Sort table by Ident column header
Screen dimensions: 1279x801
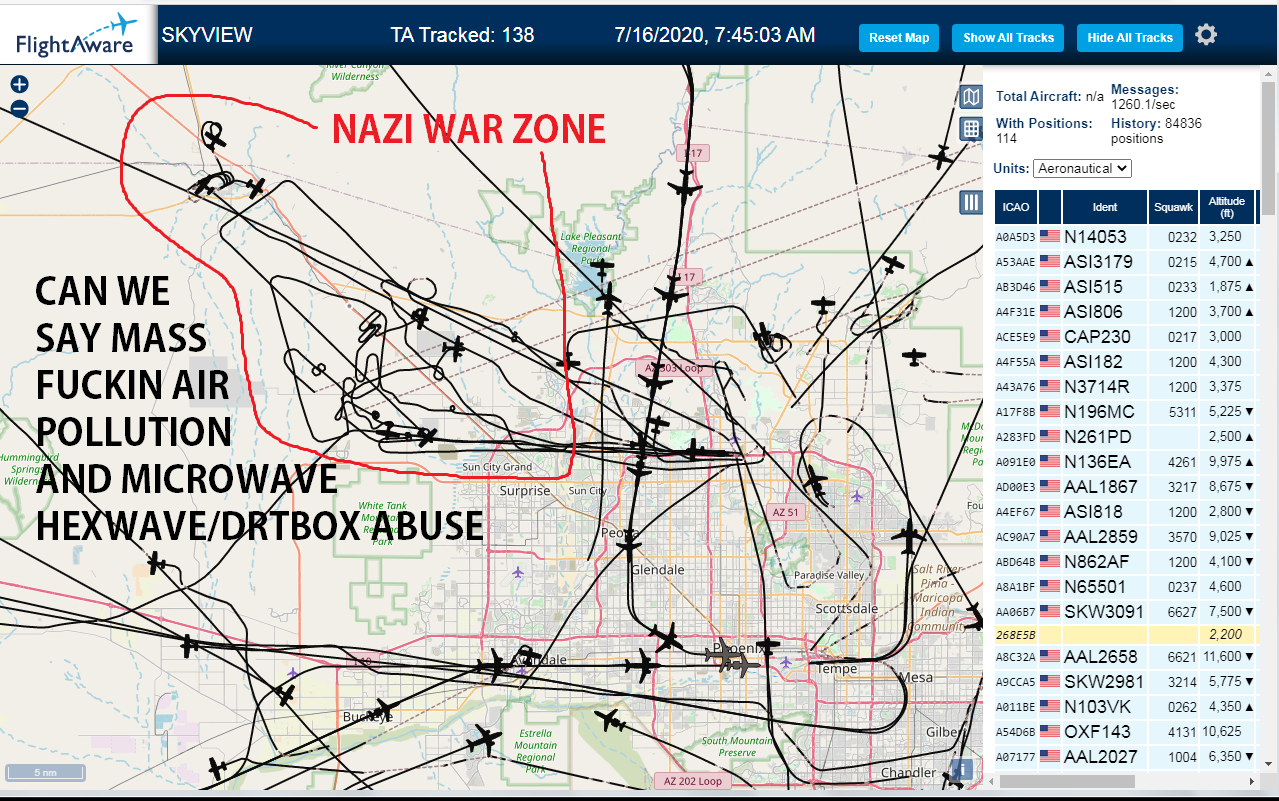(x=1104, y=207)
